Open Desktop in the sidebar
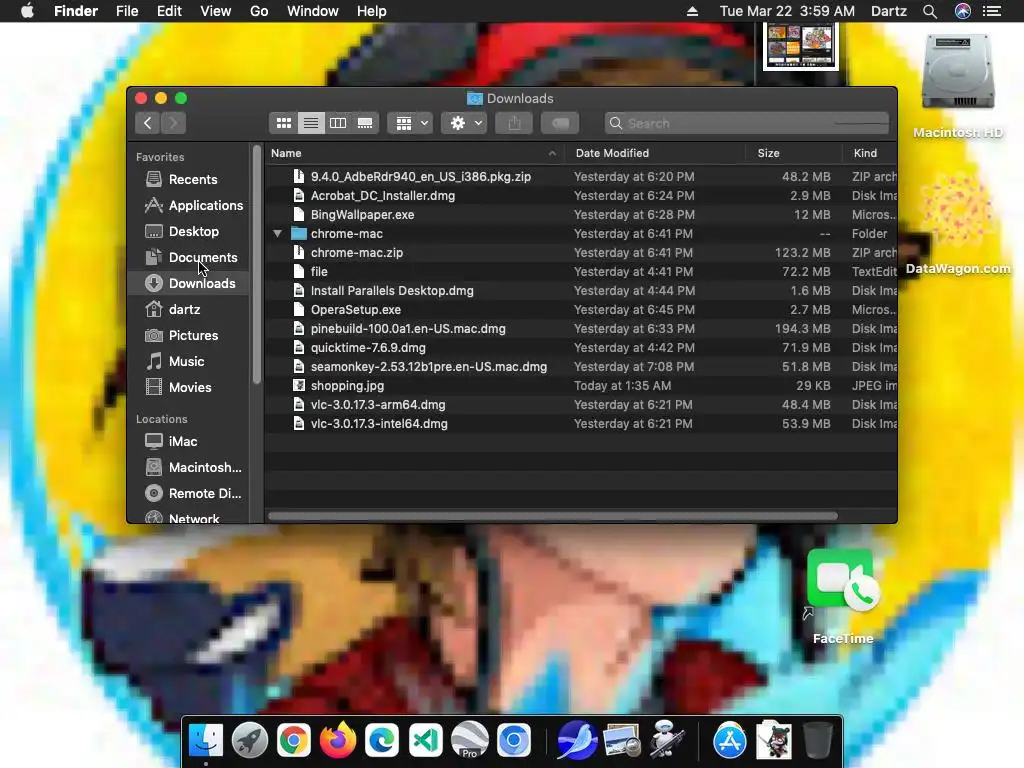Viewport: 1024px width, 768px height. pyautogui.click(x=188, y=231)
